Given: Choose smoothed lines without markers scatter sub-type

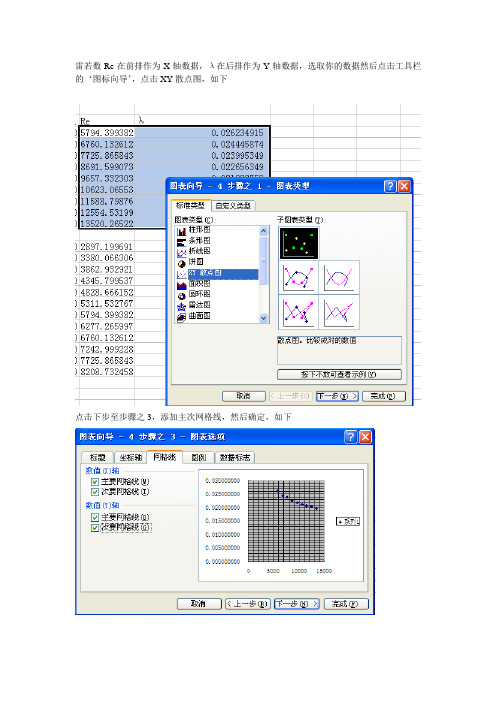Looking at the screenshot, I should 339,278.
